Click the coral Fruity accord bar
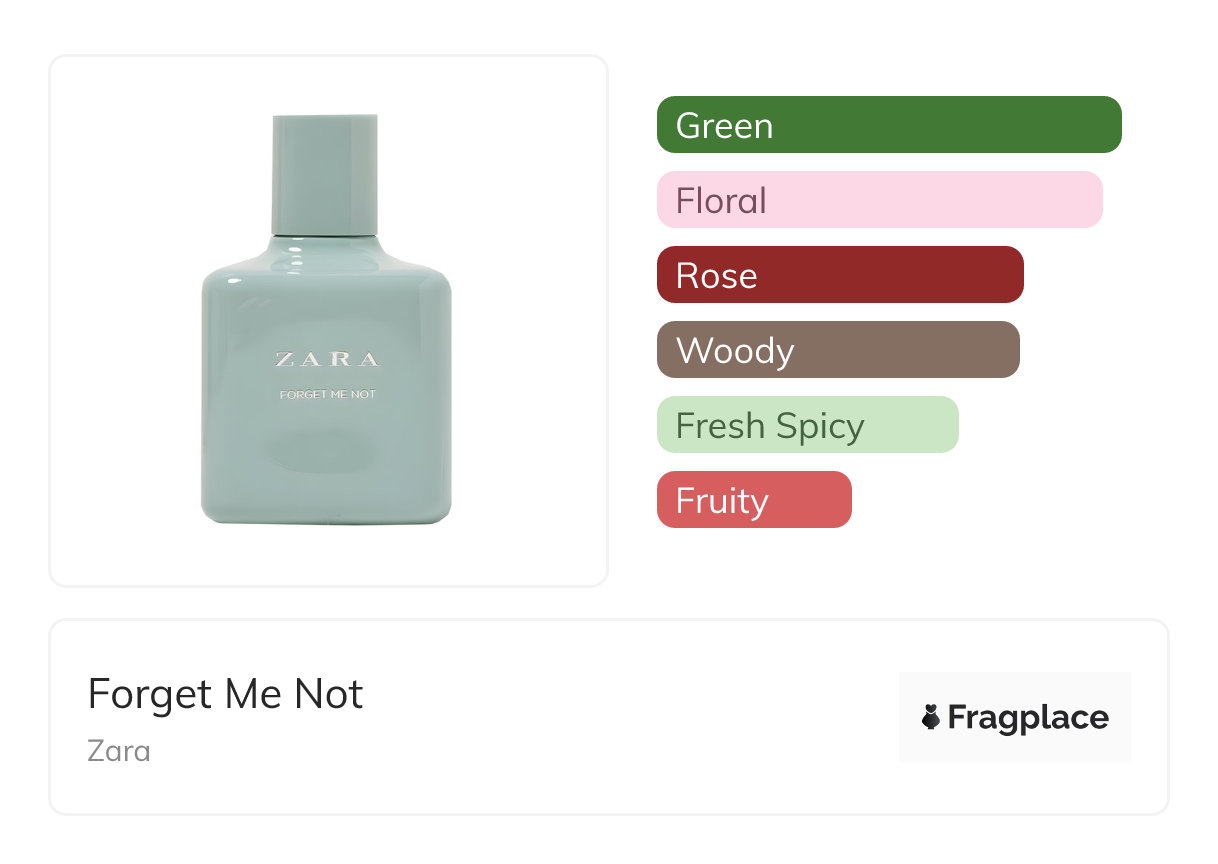 point(754,500)
